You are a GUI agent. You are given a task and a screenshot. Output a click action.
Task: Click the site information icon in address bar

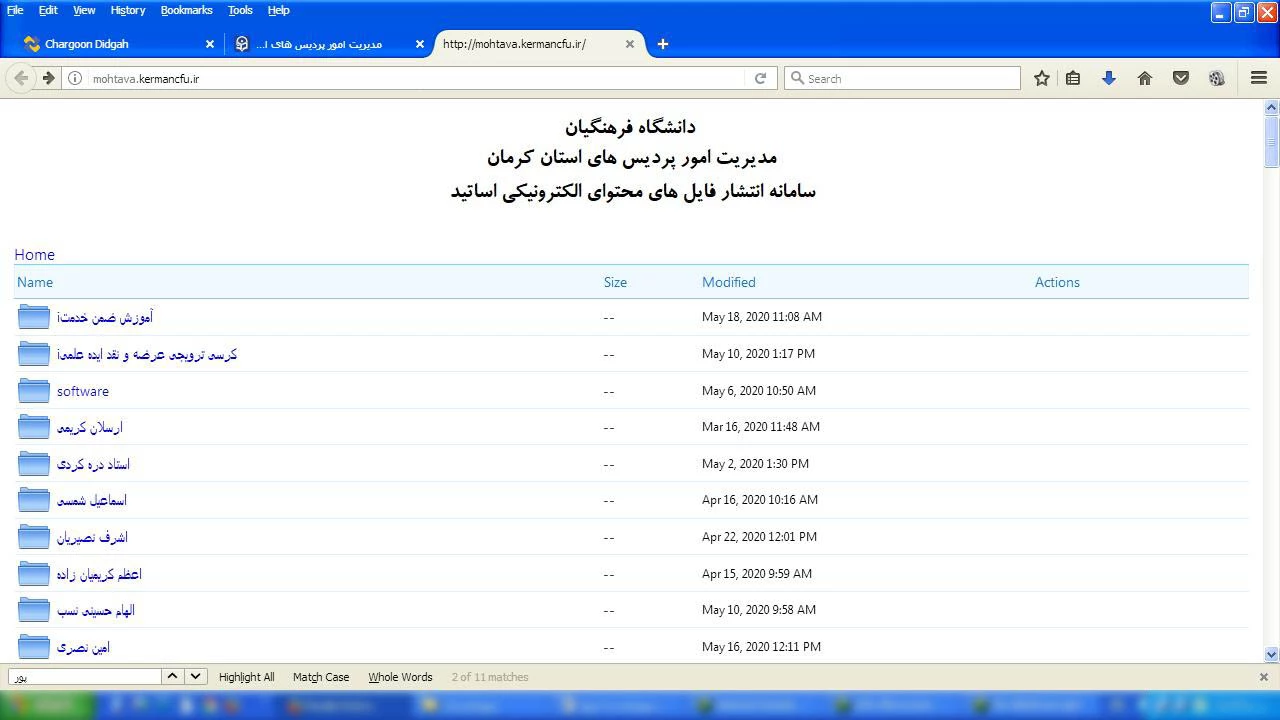75,78
